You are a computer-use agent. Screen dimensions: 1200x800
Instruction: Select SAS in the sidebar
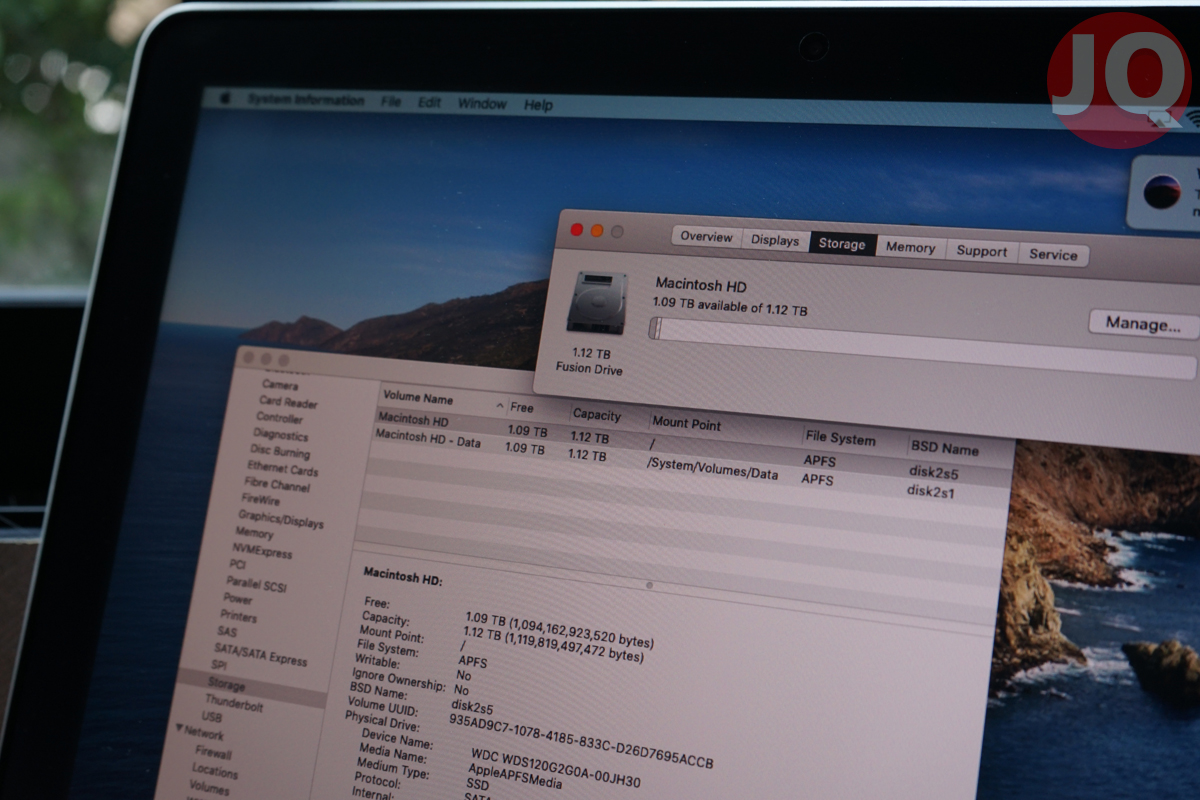click(227, 631)
